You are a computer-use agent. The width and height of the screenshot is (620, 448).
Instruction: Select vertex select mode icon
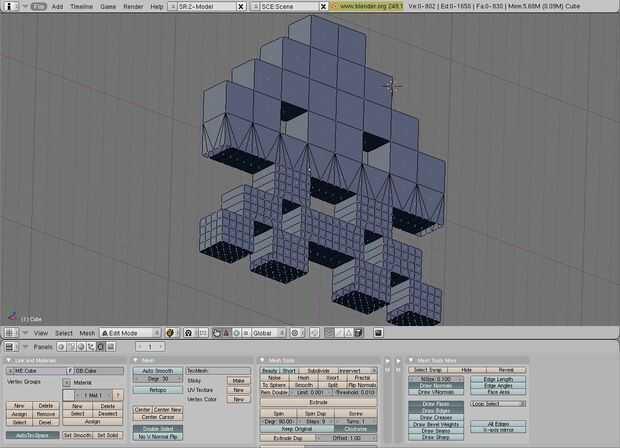point(329,333)
